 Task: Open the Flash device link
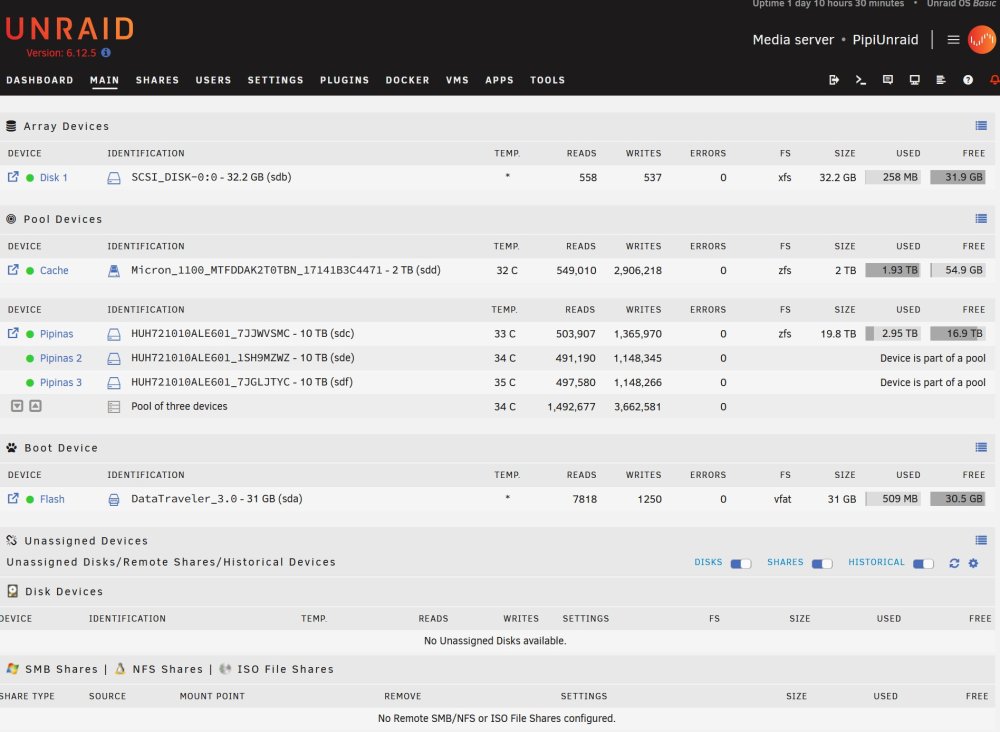(52, 499)
